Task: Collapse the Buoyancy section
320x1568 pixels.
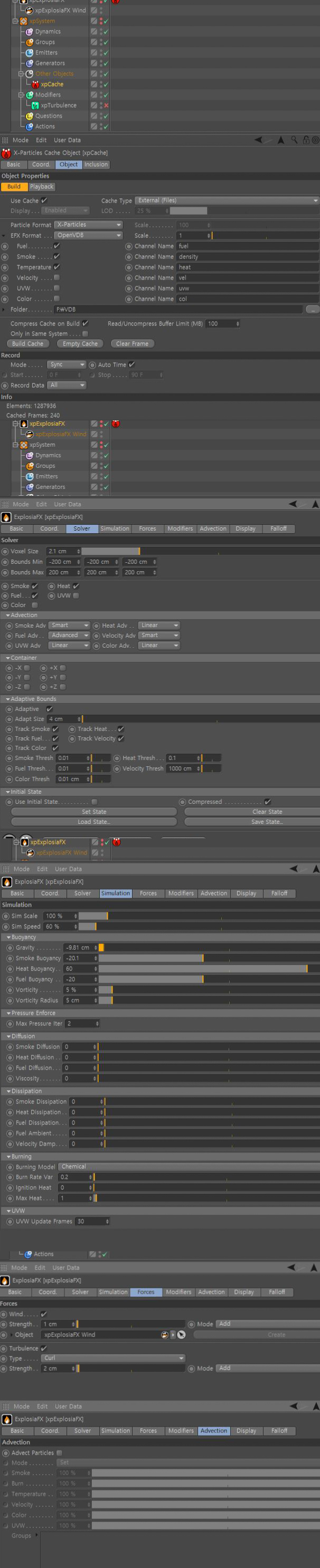Action: click(x=8, y=937)
